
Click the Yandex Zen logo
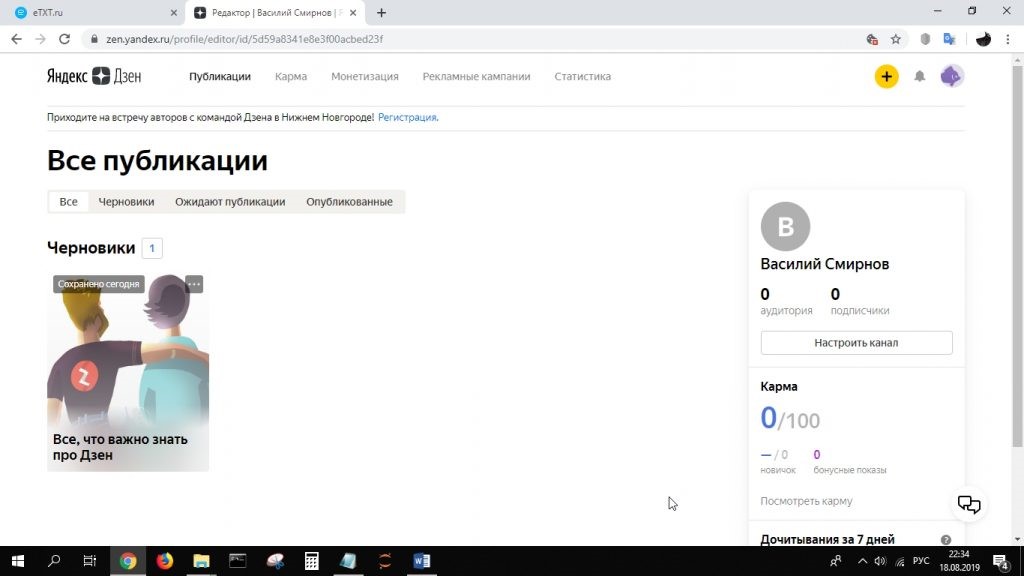(94, 76)
